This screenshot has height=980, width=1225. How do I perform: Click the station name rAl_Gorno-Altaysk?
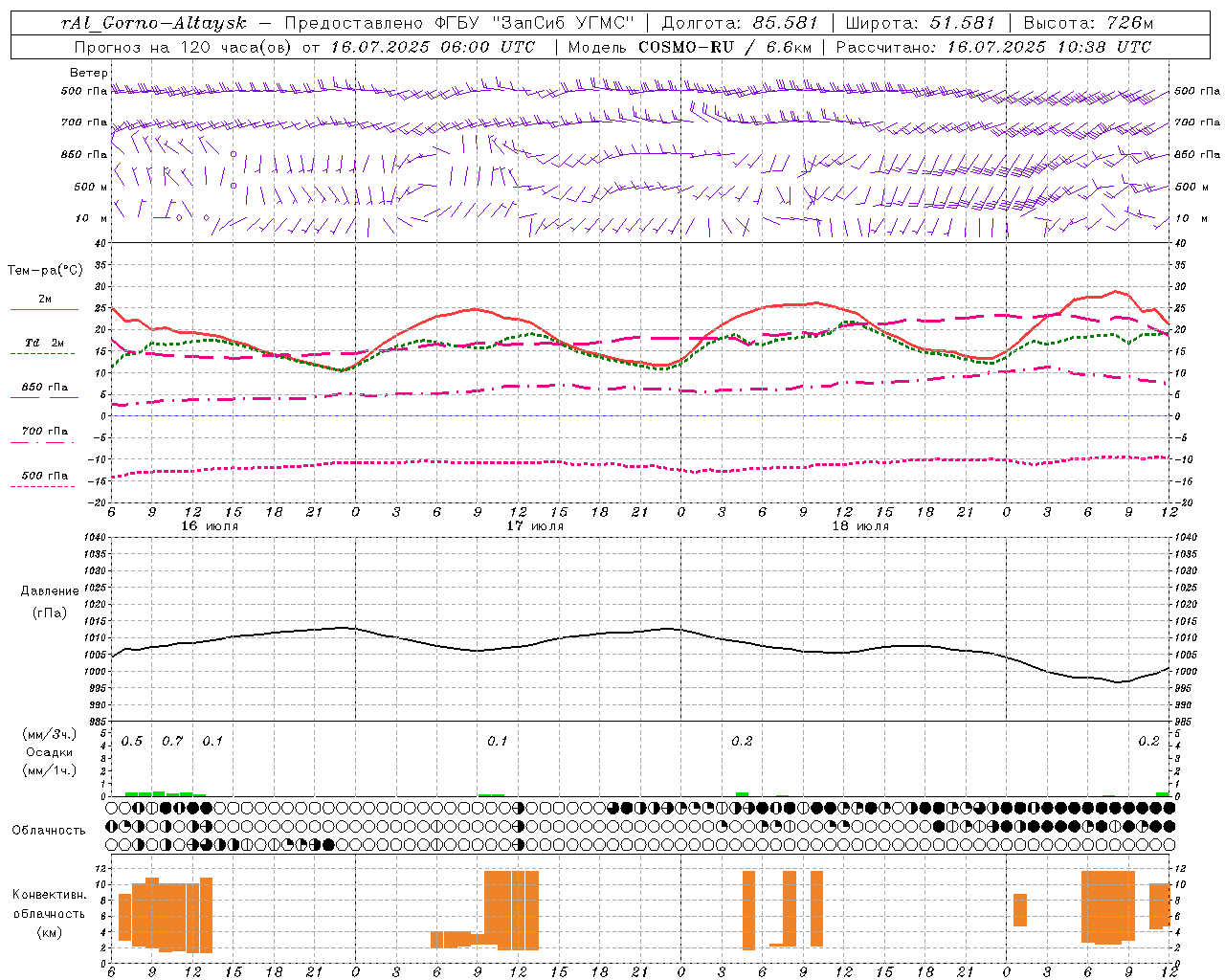coord(154,23)
